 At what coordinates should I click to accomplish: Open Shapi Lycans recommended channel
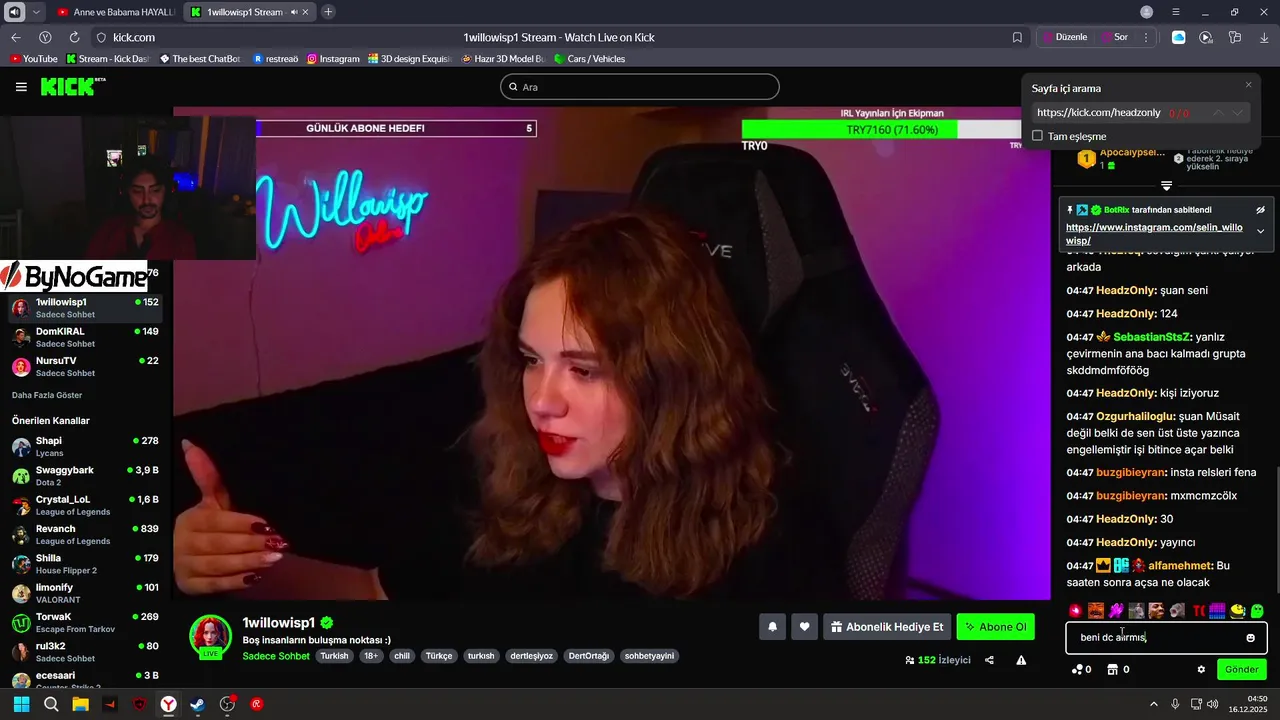(x=84, y=446)
